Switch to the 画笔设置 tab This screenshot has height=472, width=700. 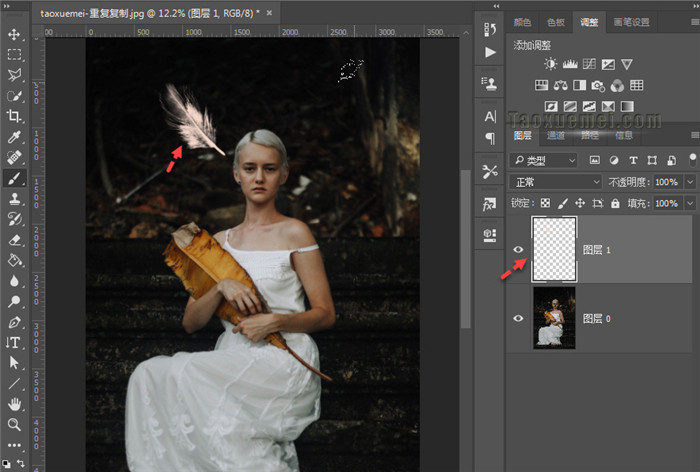point(631,22)
